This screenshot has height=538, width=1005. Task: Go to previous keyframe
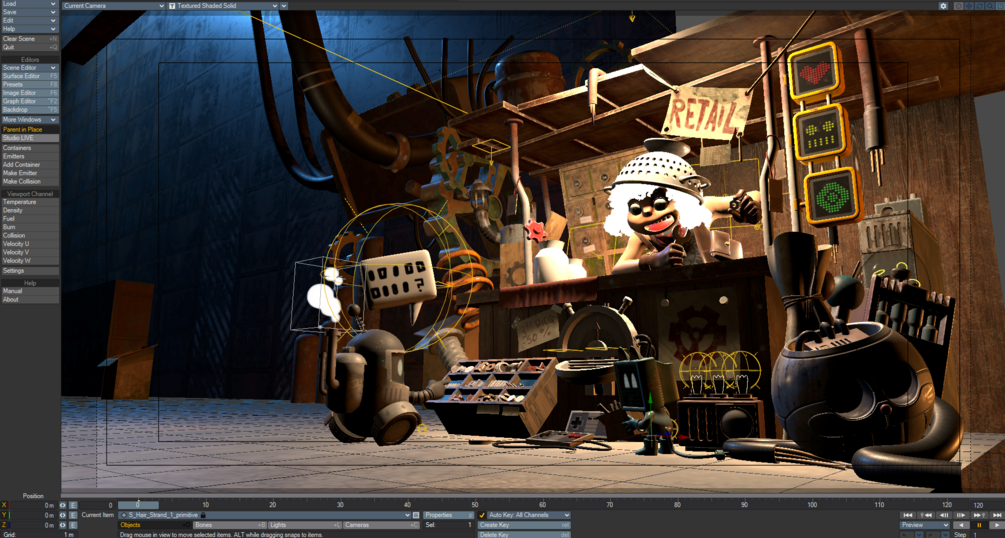tap(926, 515)
